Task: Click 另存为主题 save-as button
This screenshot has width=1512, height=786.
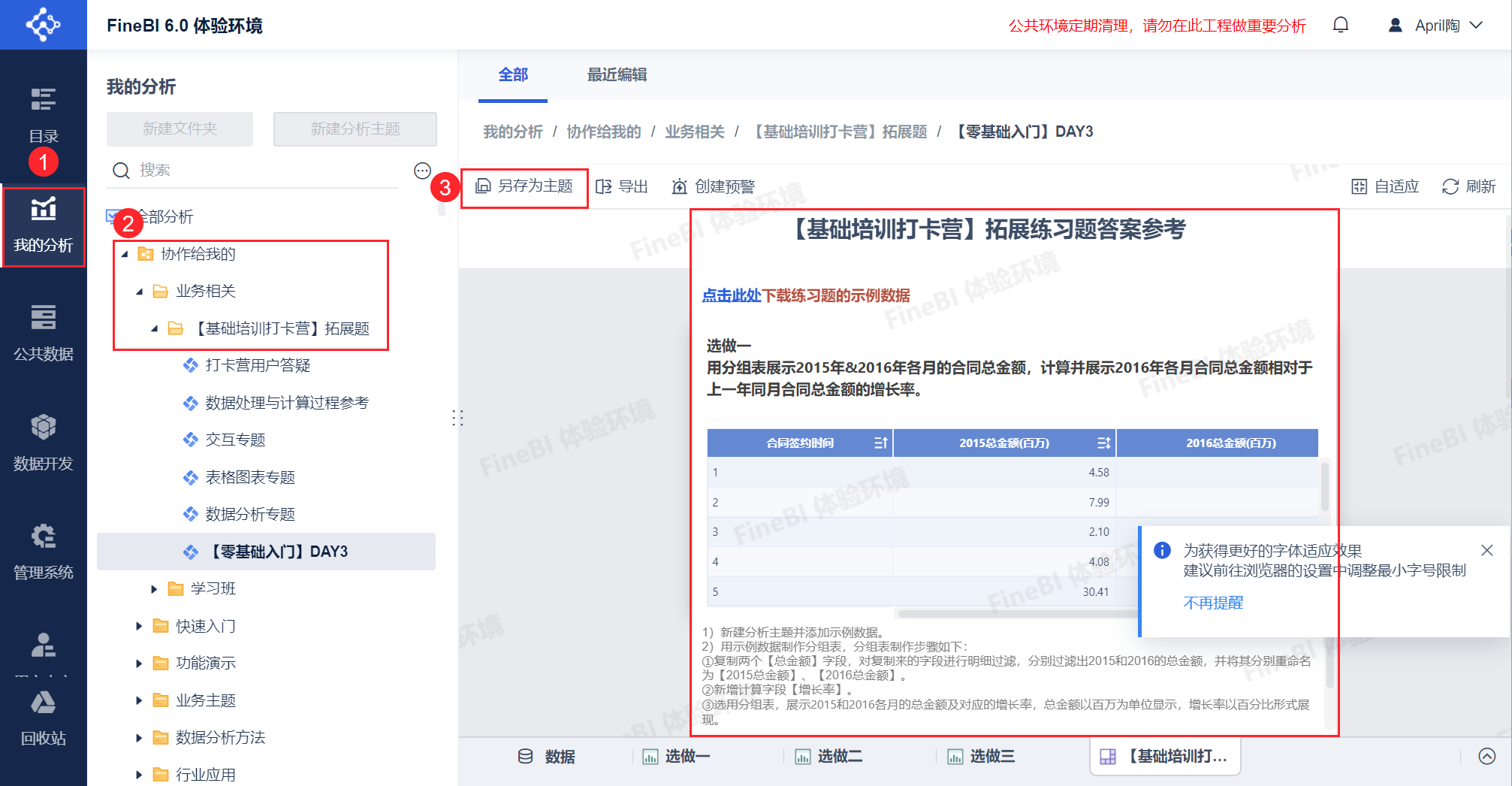Action: tap(524, 186)
